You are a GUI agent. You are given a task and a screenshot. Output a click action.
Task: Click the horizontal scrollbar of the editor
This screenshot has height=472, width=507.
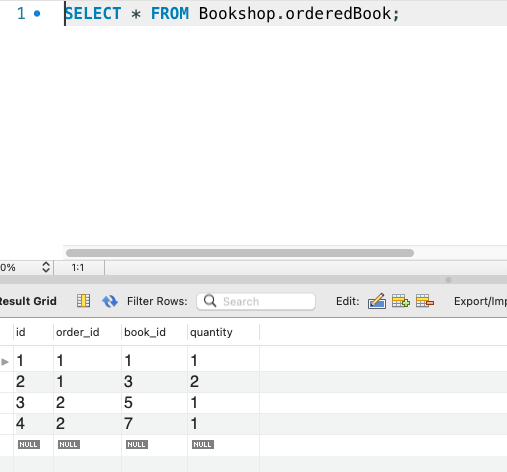(240, 253)
